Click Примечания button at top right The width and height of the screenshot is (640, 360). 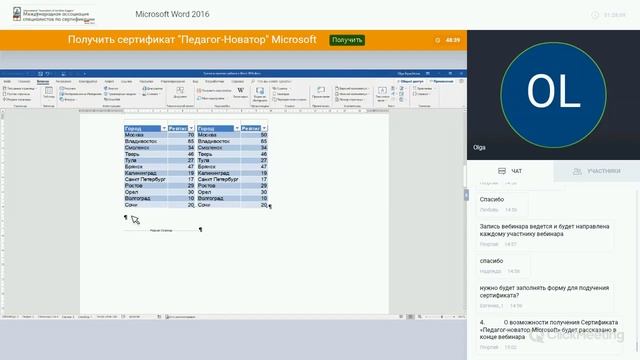pos(441,82)
